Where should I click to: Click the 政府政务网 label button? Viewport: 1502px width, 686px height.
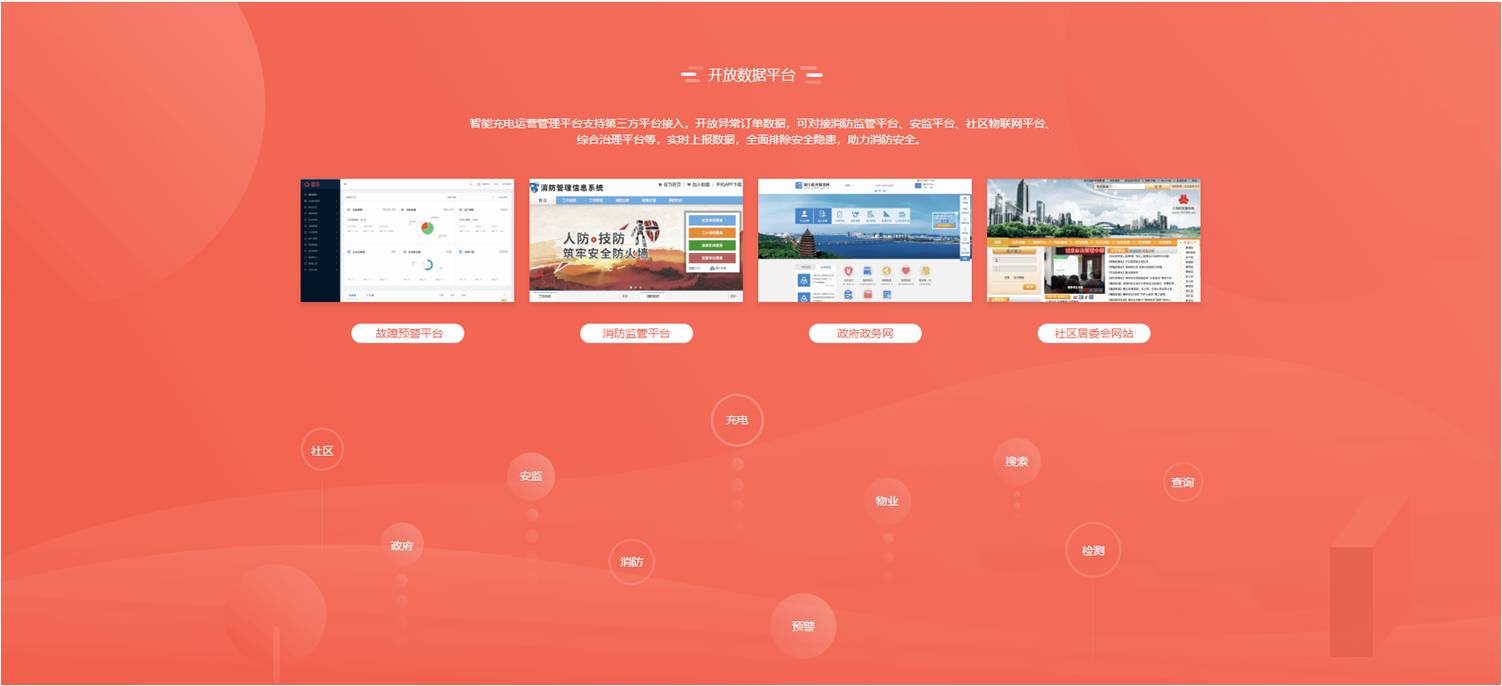pos(865,333)
